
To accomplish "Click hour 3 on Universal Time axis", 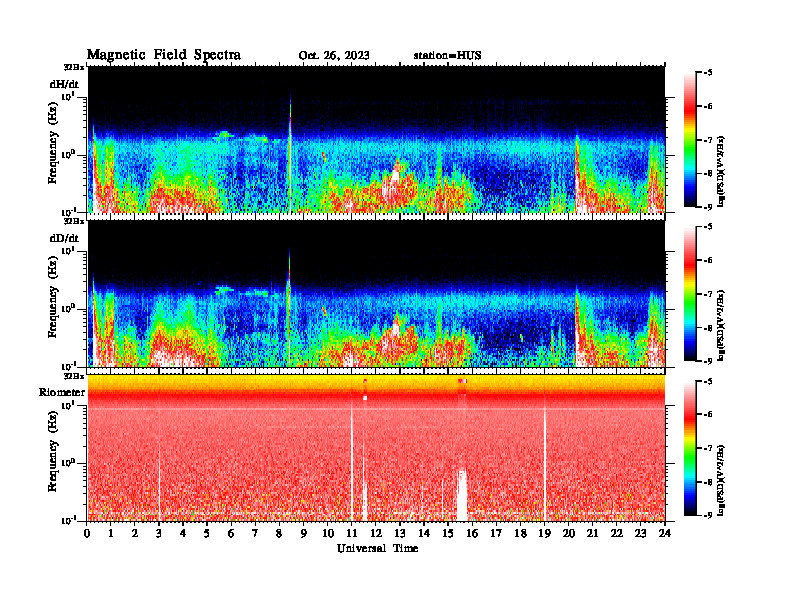I will pos(159,534).
